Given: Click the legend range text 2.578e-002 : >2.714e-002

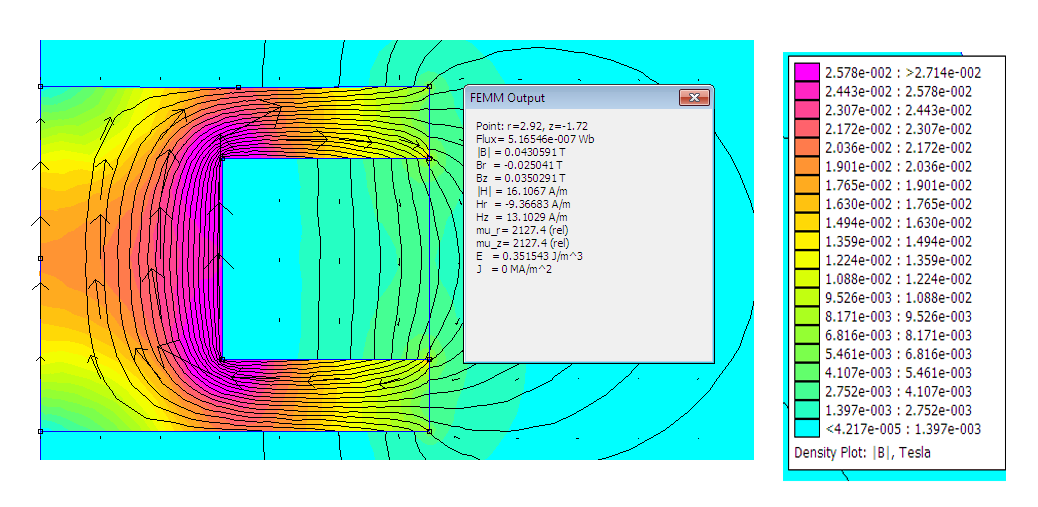Looking at the screenshot, I should 902,72.
